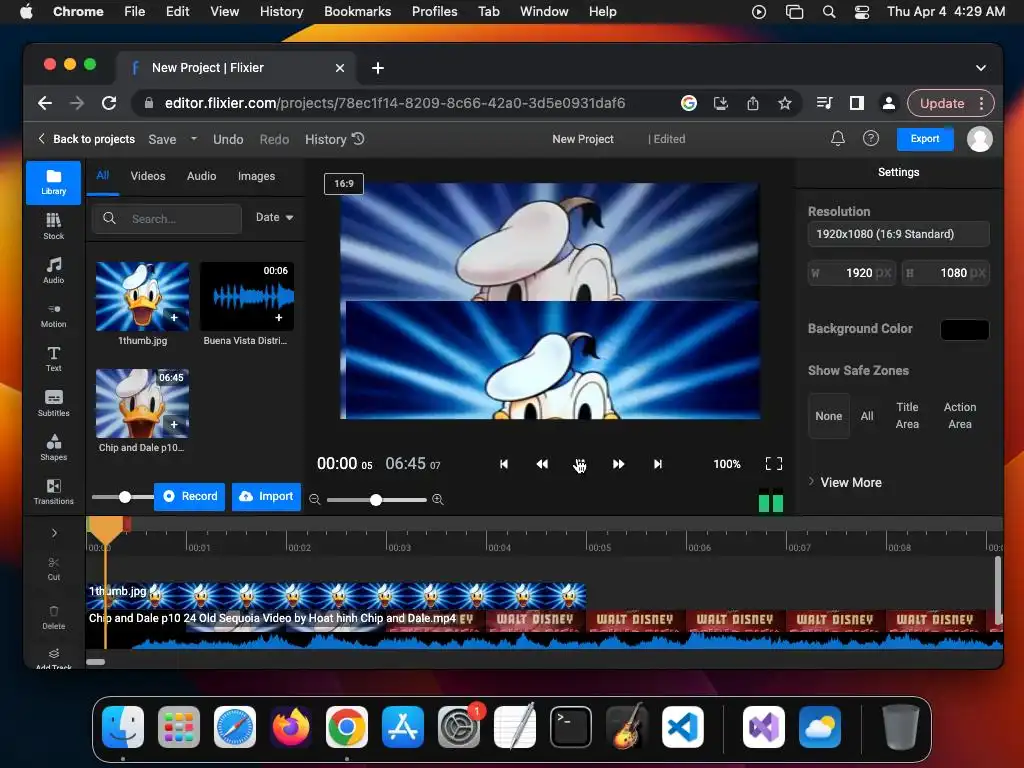The width and height of the screenshot is (1024, 768).
Task: Open the Audio panel in sidebar
Action: 54,270
